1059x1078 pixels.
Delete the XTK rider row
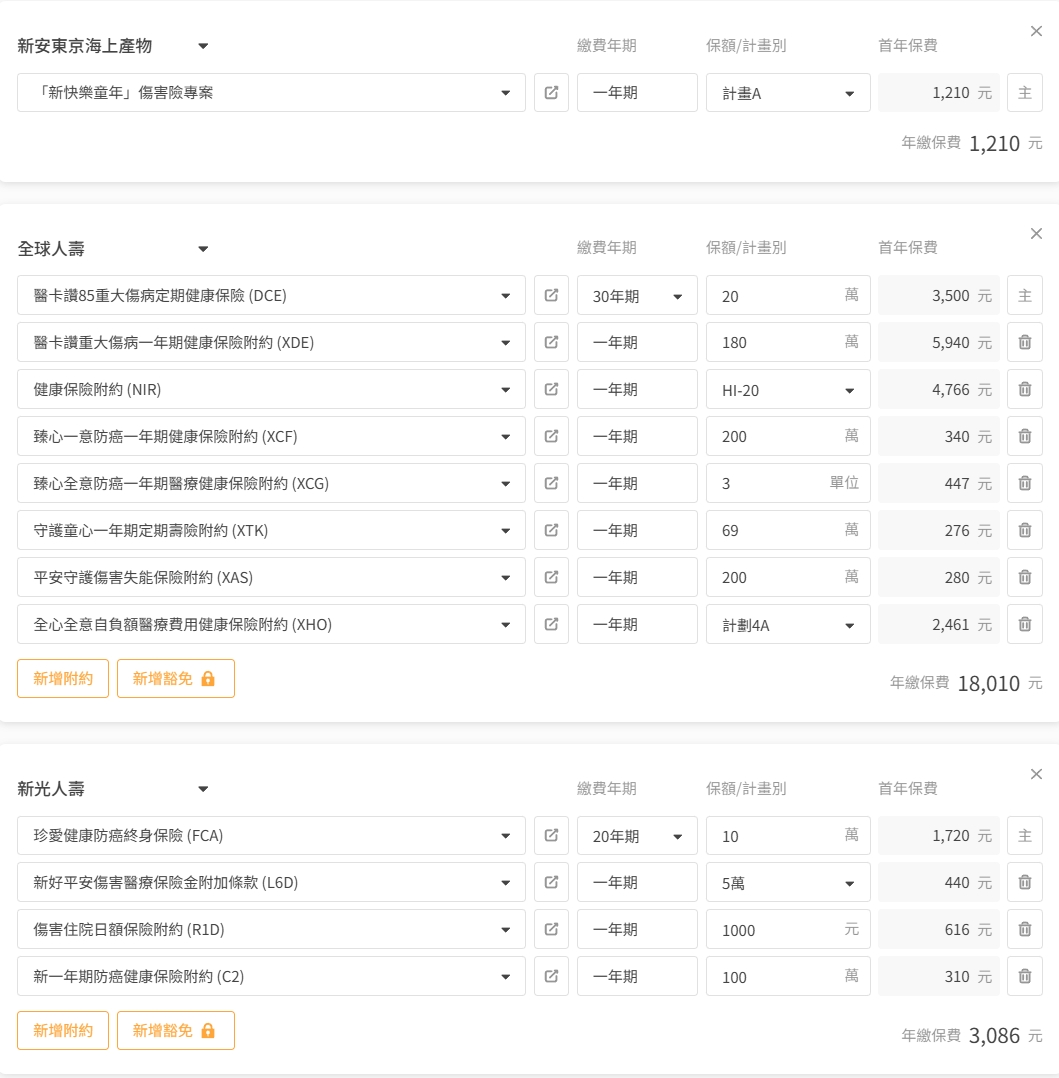pos(1025,530)
